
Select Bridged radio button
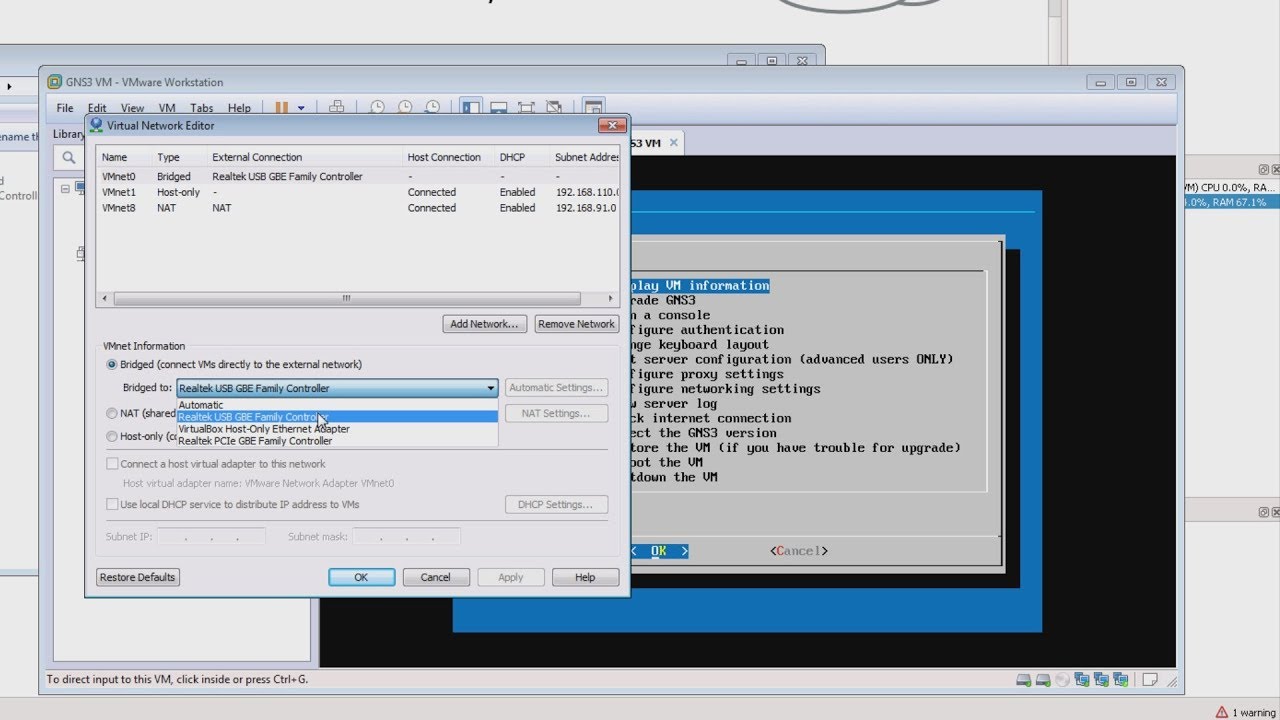pos(112,365)
